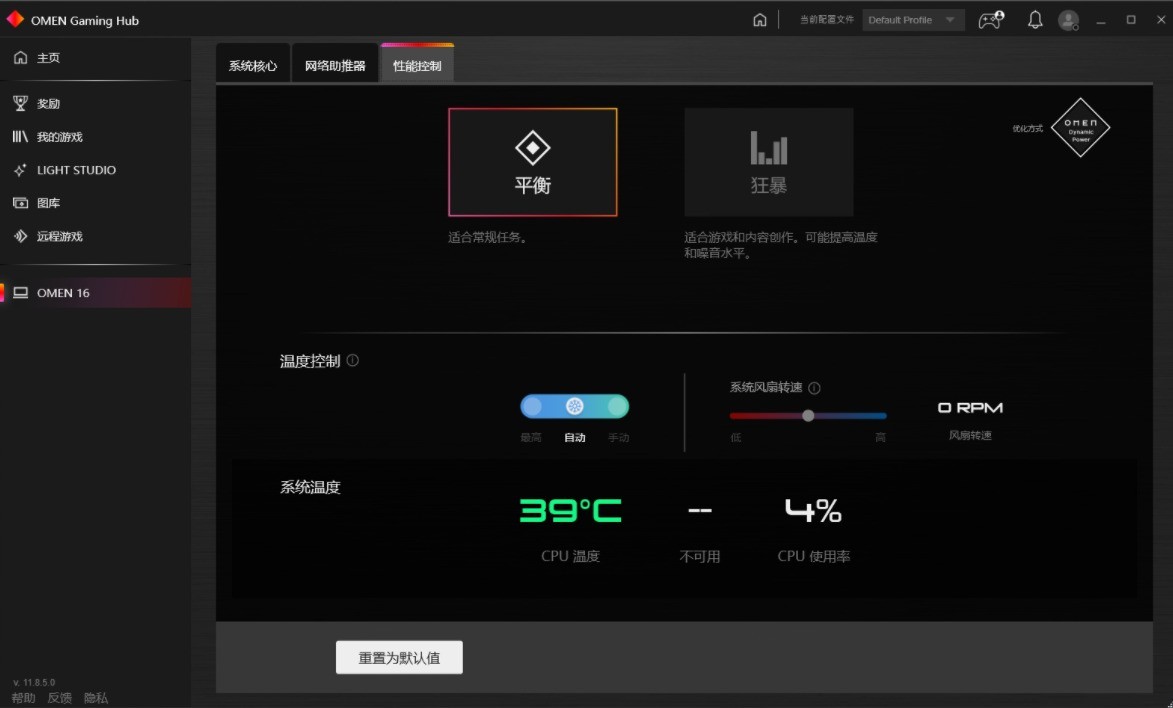The image size is (1173, 708).
Task: Open the notifications bell
Action: (x=1035, y=20)
